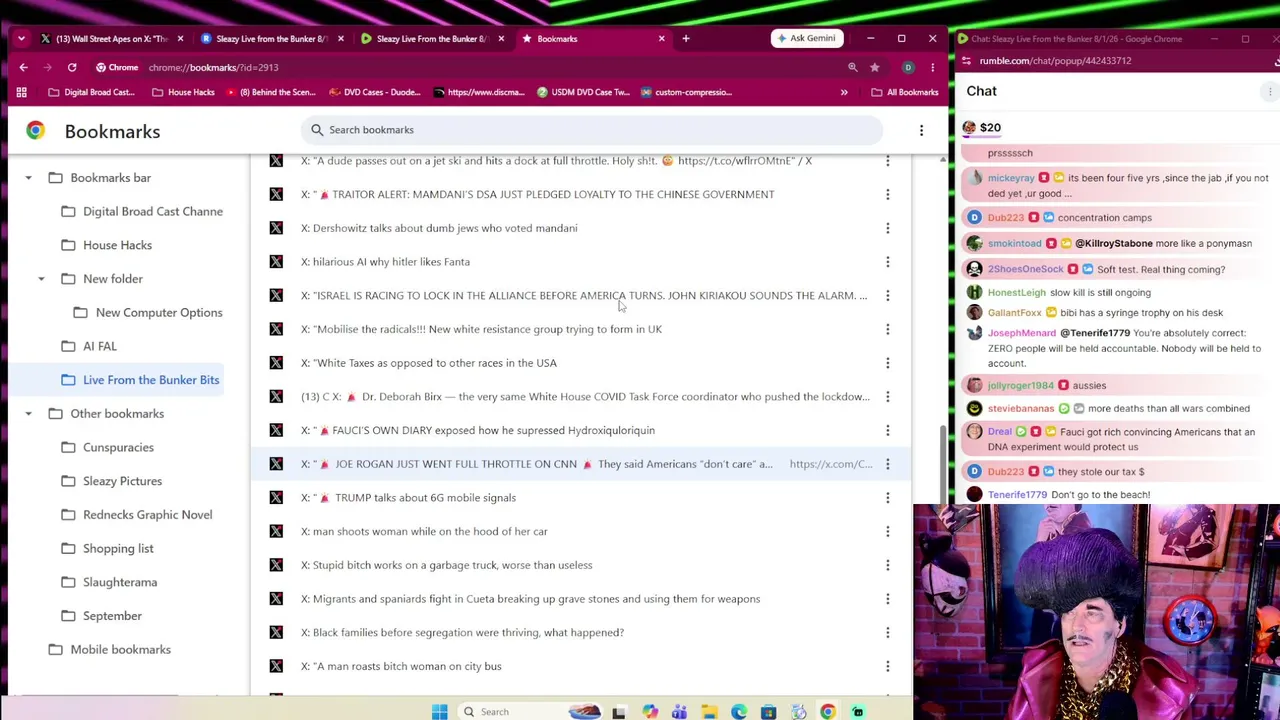Close the Wall Street Apes tab
This screenshot has height=720, width=1280.
click(180, 38)
